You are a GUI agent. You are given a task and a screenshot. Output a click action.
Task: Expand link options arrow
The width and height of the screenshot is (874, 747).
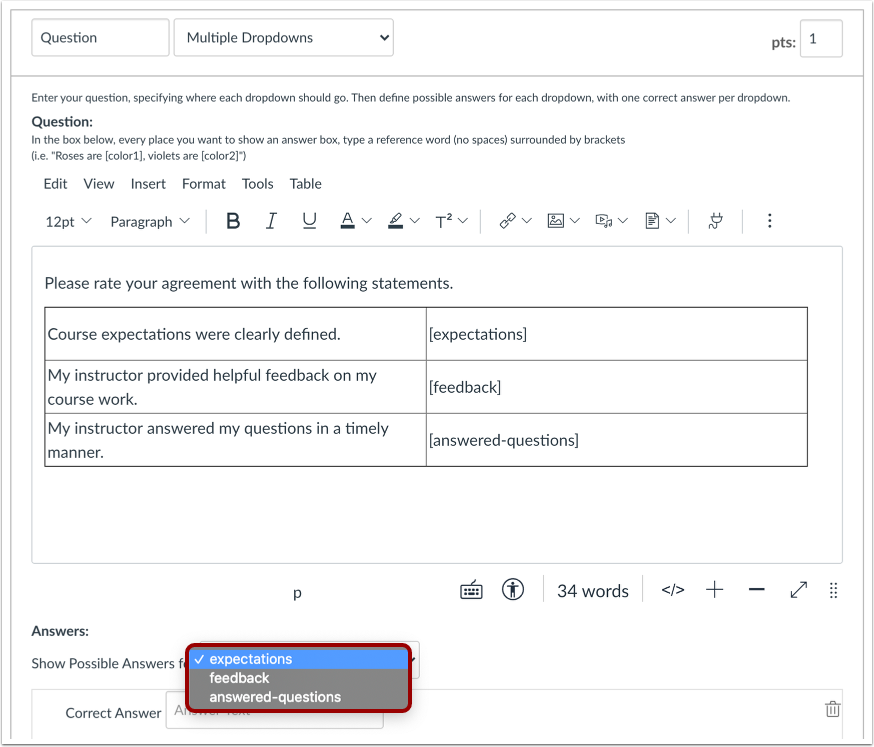[x=527, y=221]
